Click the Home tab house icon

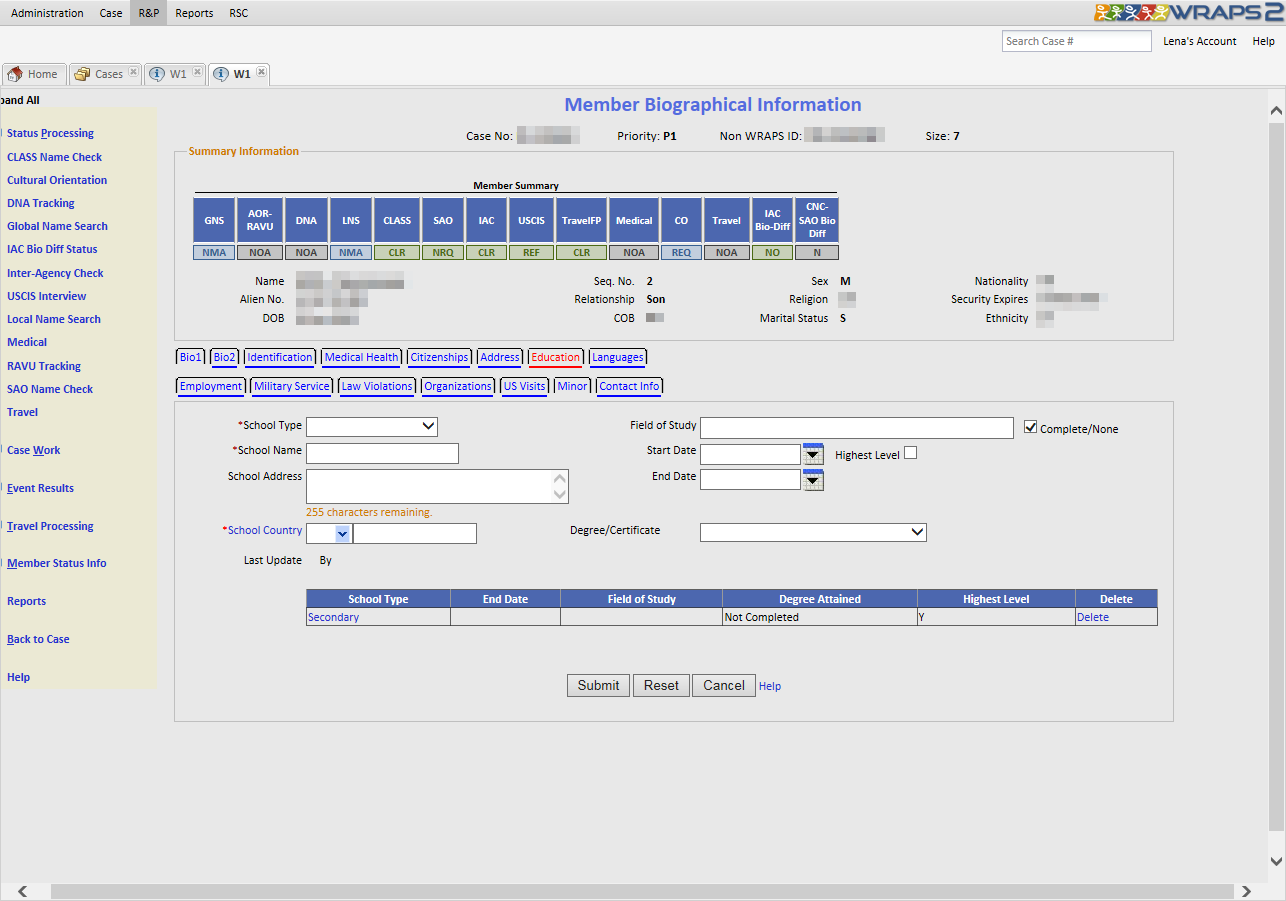tap(15, 74)
